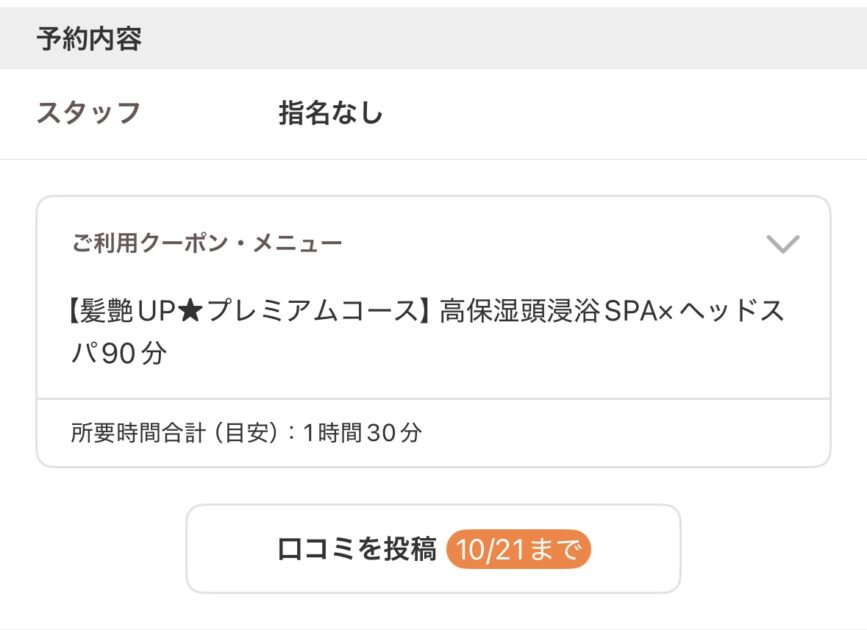Click the 口コミを投稿 button
This screenshot has width=867, height=630.
click(x=433, y=549)
